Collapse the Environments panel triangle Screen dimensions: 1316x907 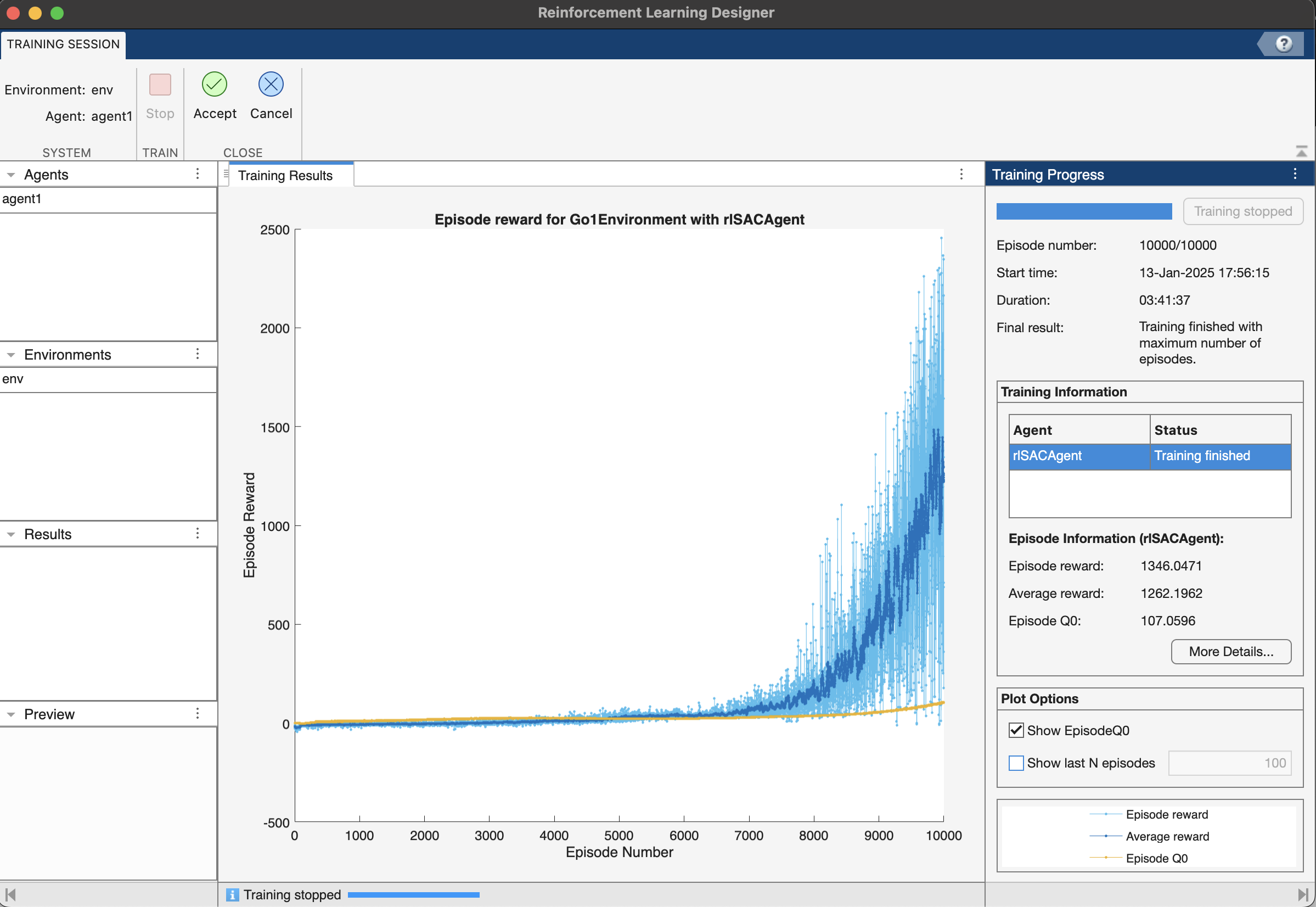[11, 355]
